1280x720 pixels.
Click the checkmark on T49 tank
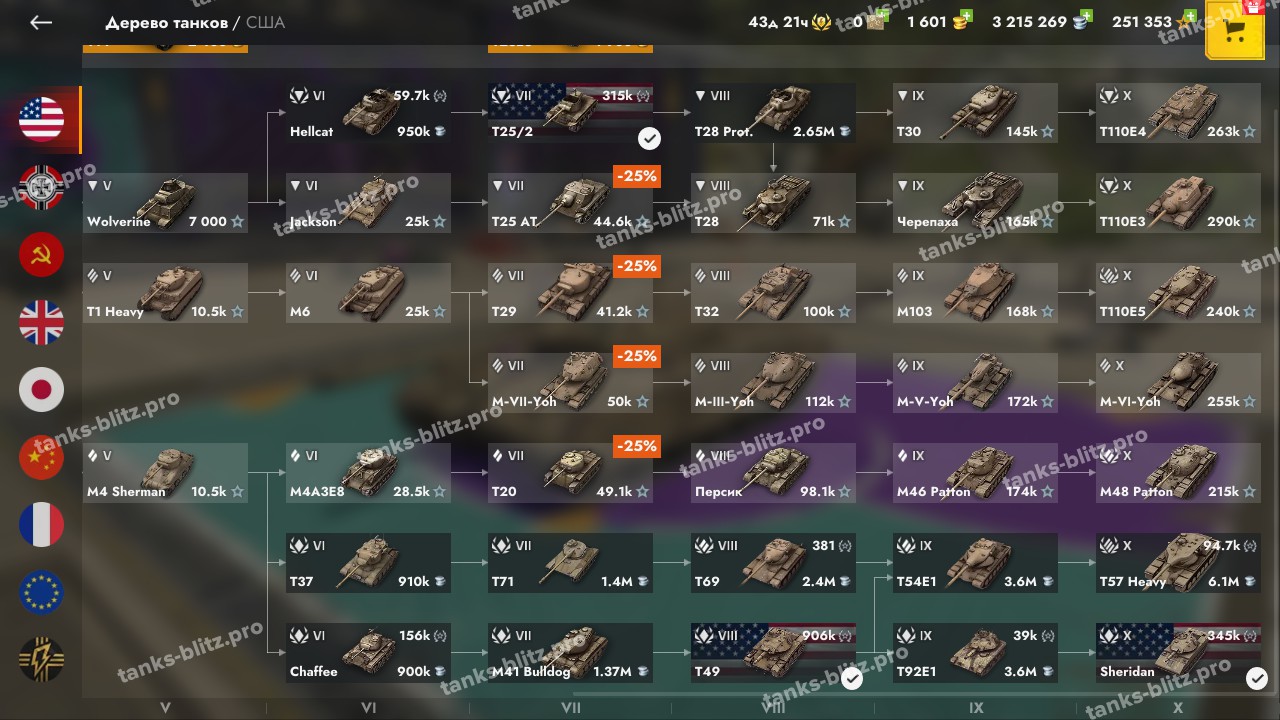[851, 679]
